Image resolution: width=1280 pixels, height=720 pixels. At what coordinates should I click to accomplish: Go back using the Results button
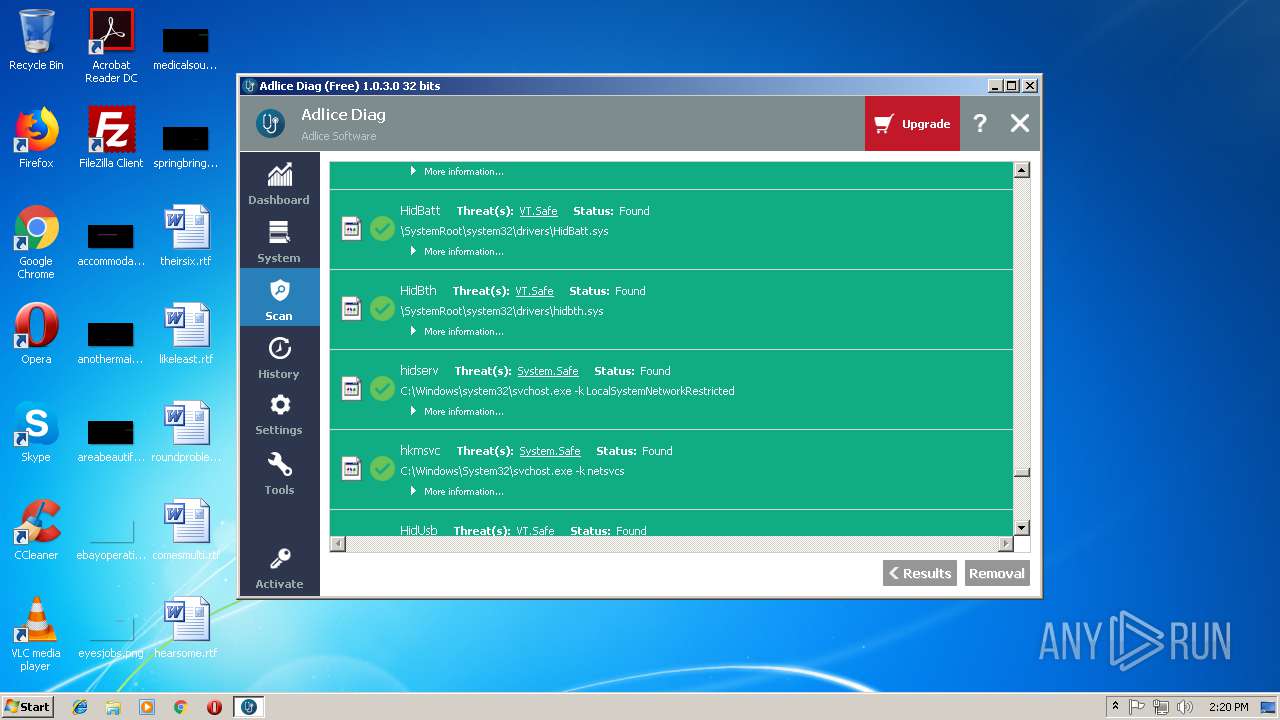click(920, 573)
